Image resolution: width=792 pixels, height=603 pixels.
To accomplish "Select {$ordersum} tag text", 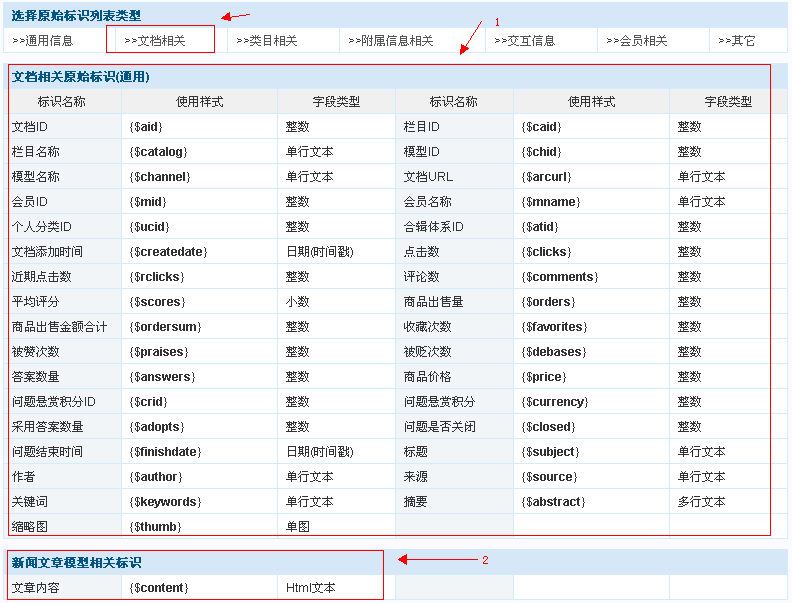I will click(166, 327).
